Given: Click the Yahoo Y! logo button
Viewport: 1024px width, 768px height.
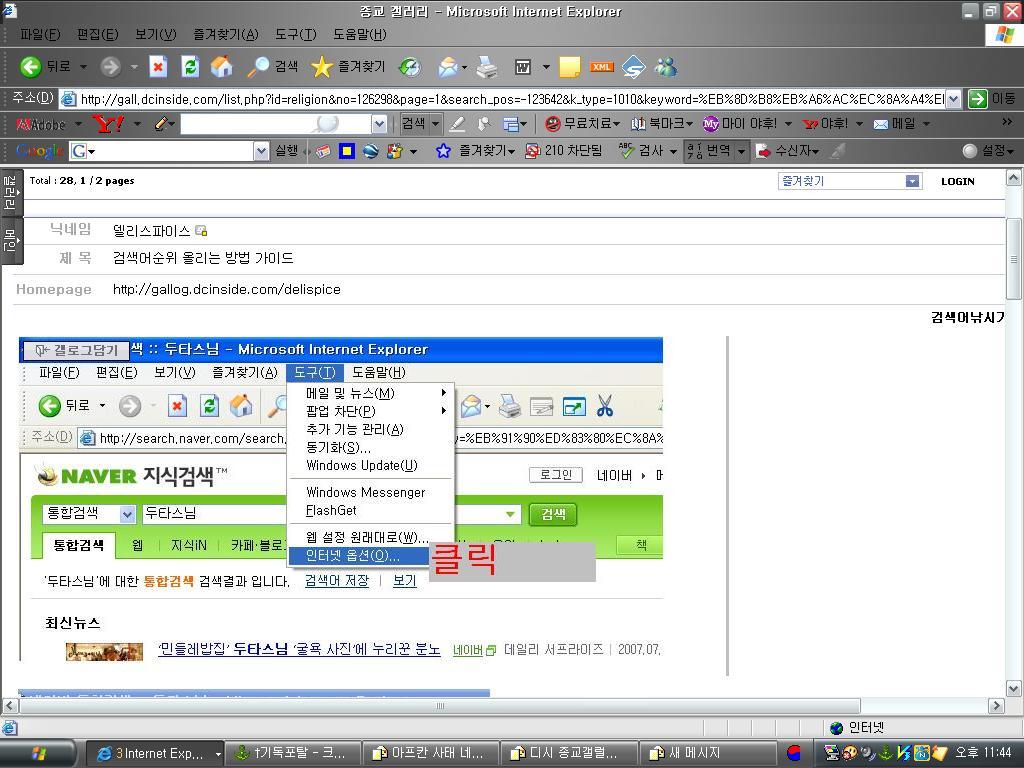Looking at the screenshot, I should point(108,123).
